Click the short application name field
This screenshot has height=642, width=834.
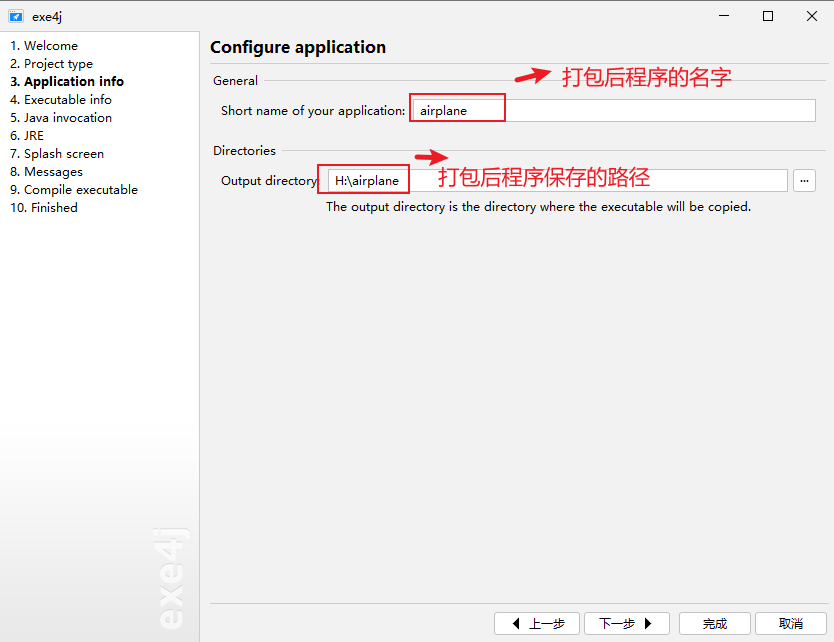click(614, 111)
